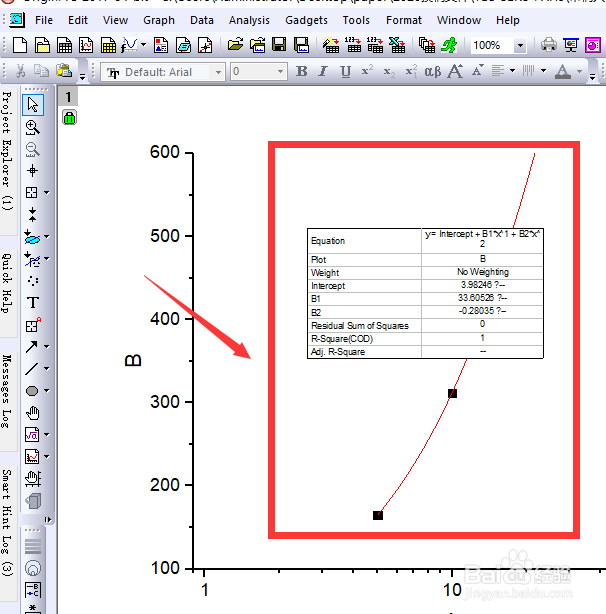Toggle Underline formatting
Screen dimensions: 606x614
[345, 72]
